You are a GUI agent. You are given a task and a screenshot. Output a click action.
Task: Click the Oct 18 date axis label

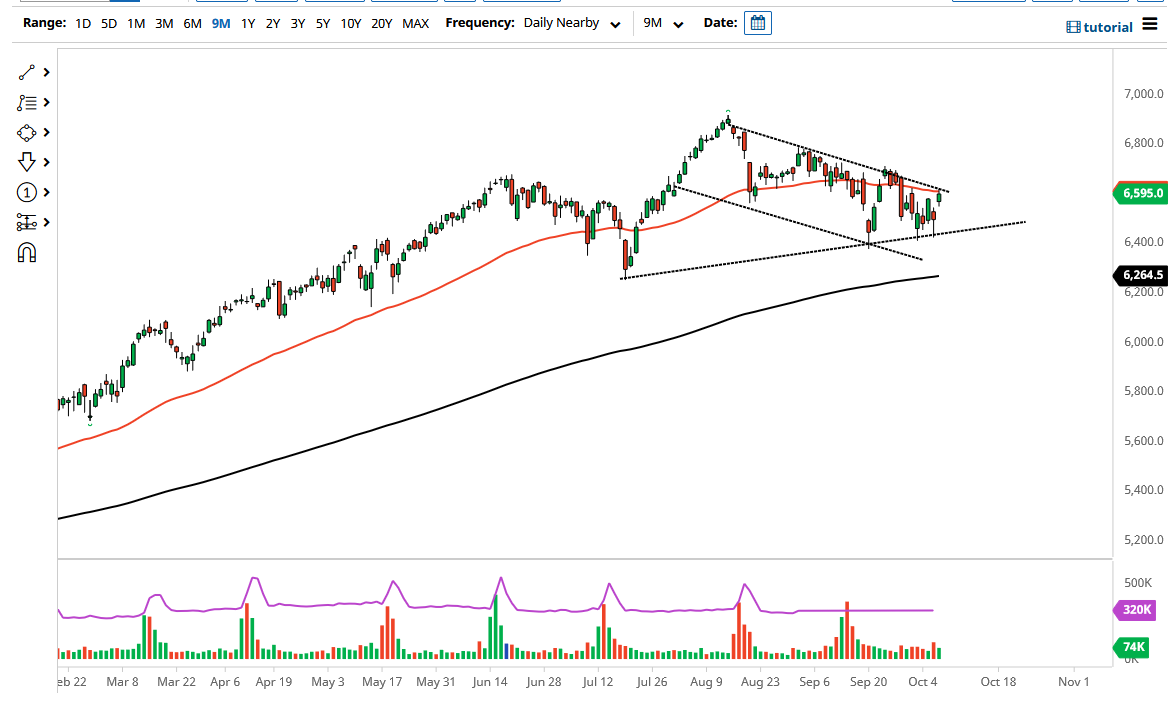click(x=998, y=682)
